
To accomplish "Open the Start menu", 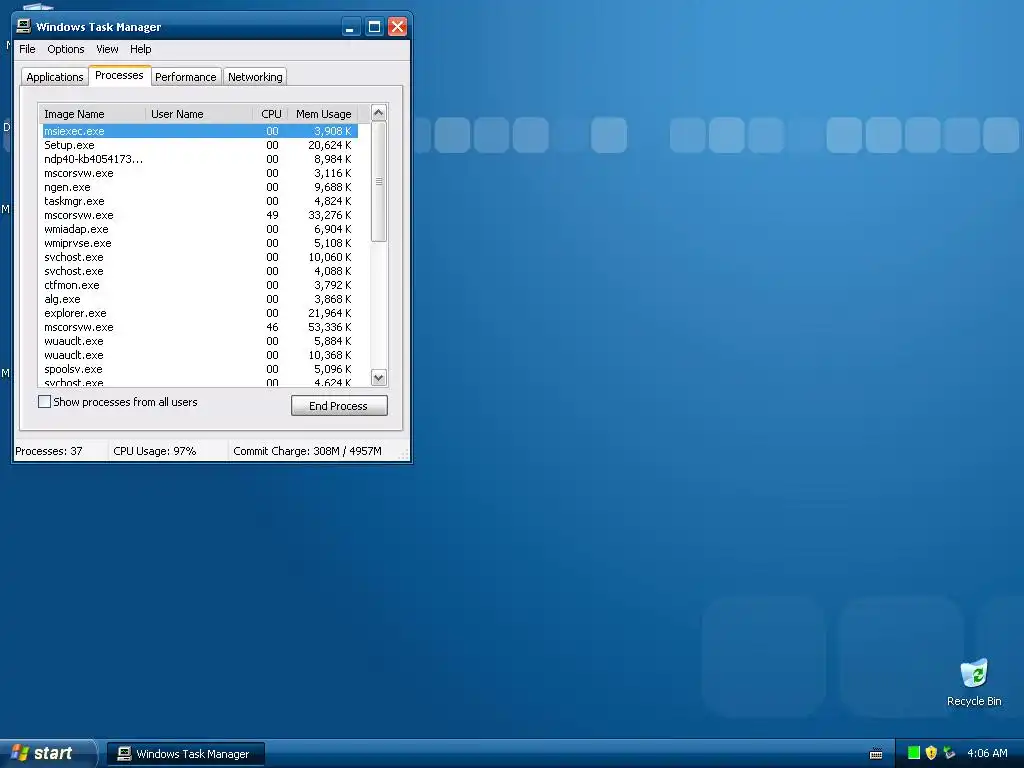I will point(47,753).
